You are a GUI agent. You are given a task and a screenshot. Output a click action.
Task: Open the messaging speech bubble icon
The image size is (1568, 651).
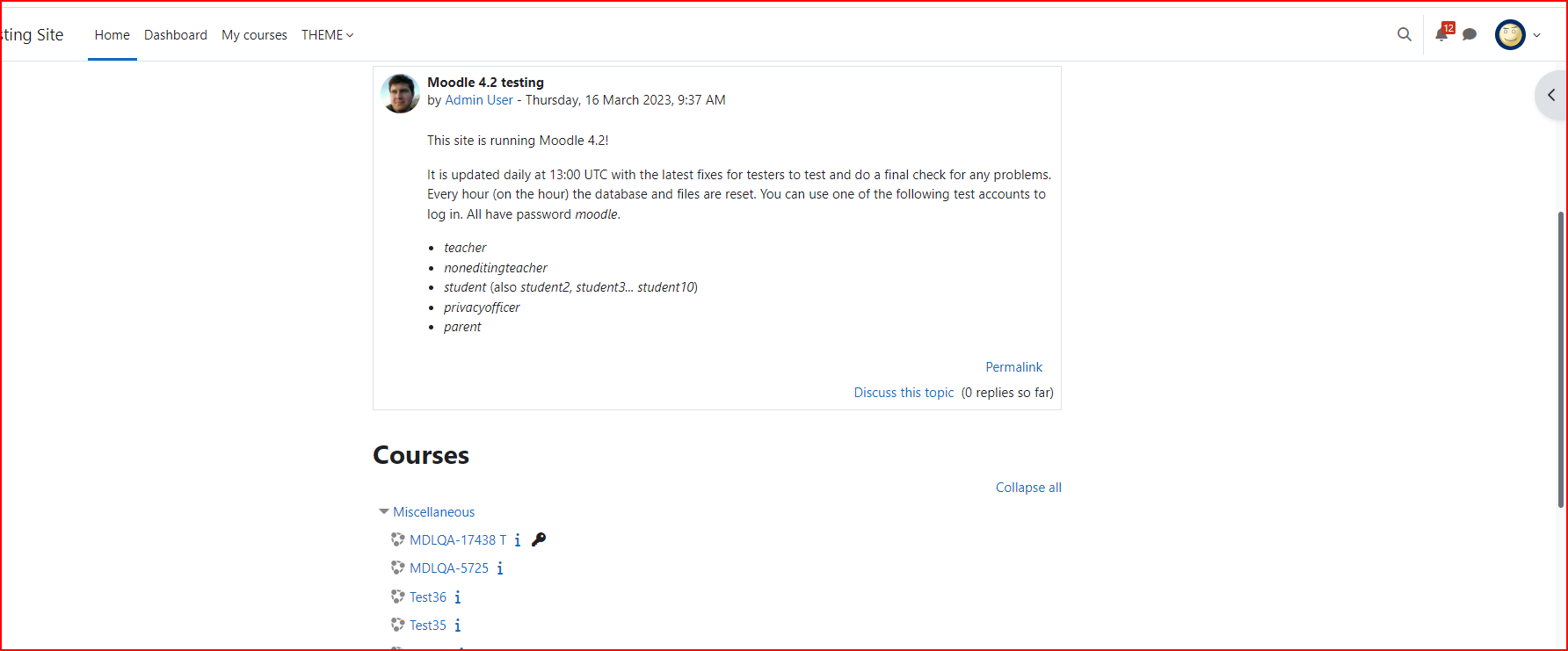coord(1469,35)
